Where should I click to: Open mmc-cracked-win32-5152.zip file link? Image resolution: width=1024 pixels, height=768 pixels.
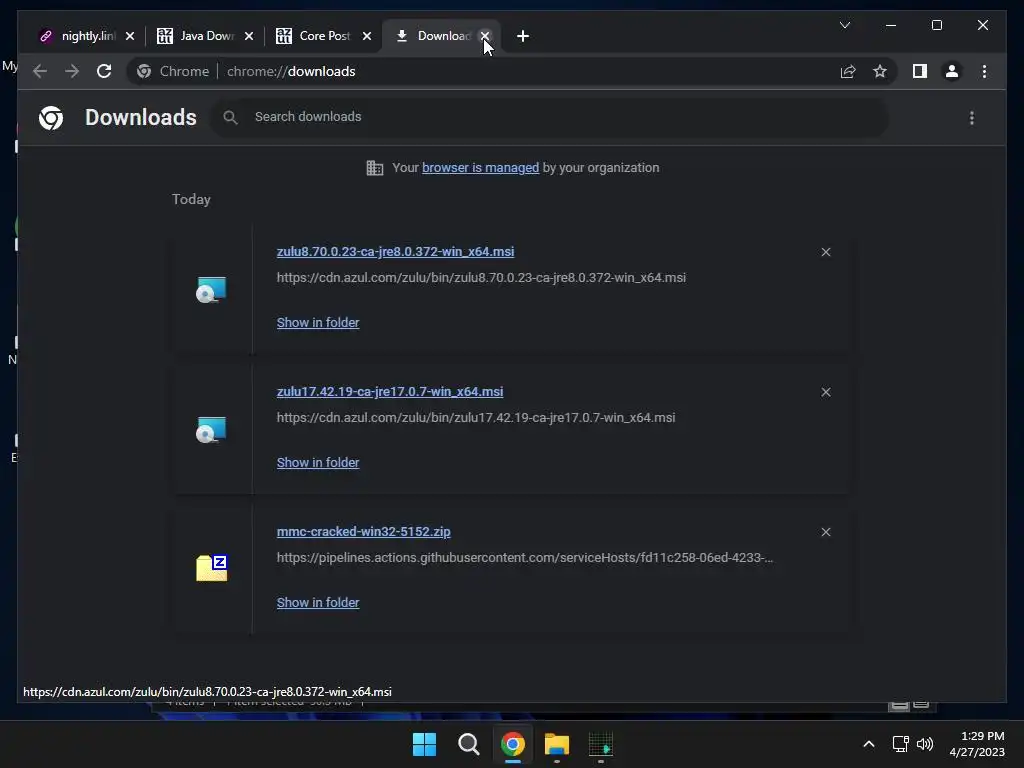(363, 532)
